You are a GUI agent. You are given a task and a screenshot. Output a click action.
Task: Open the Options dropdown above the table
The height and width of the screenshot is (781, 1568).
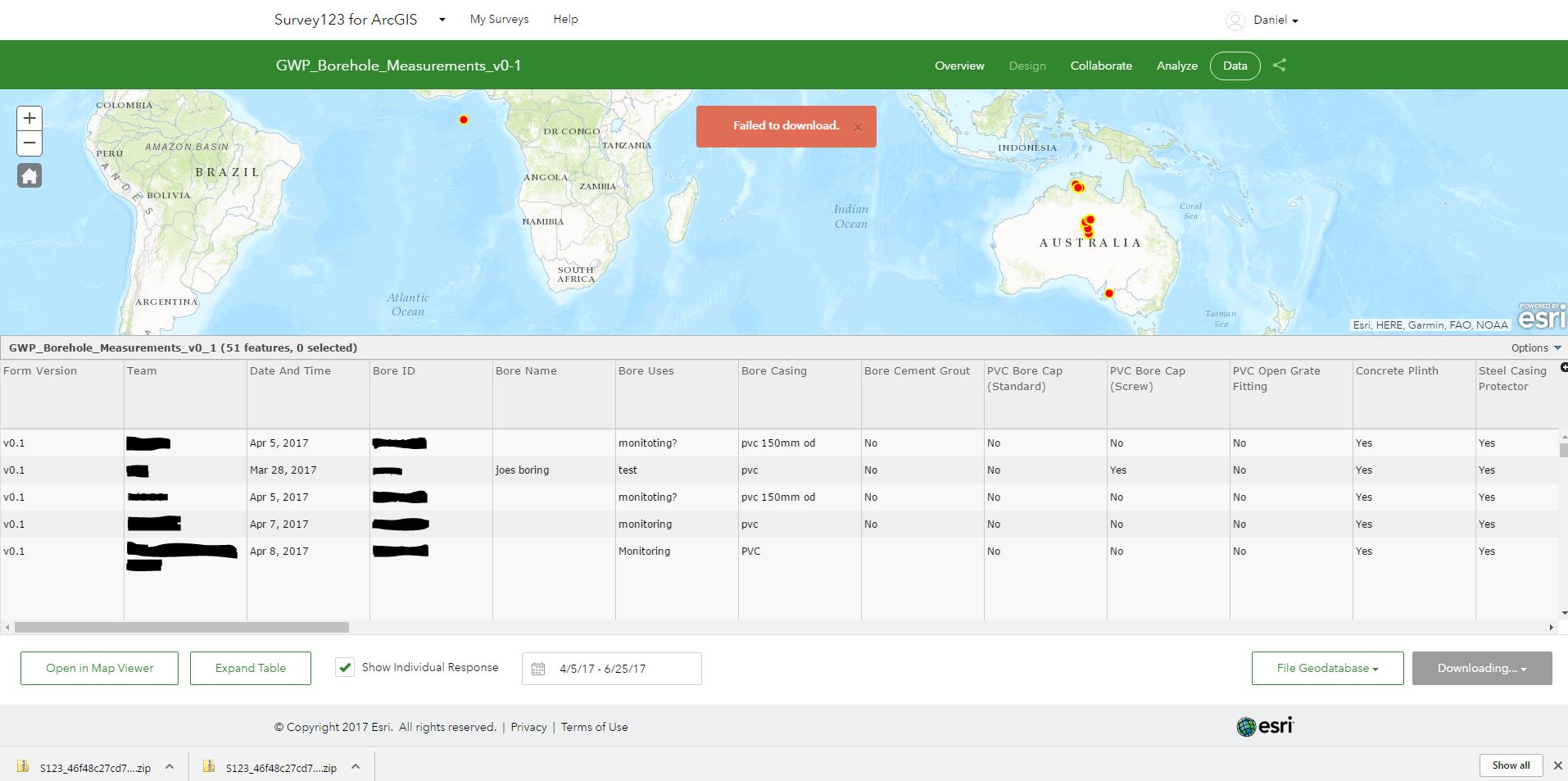coord(1534,347)
